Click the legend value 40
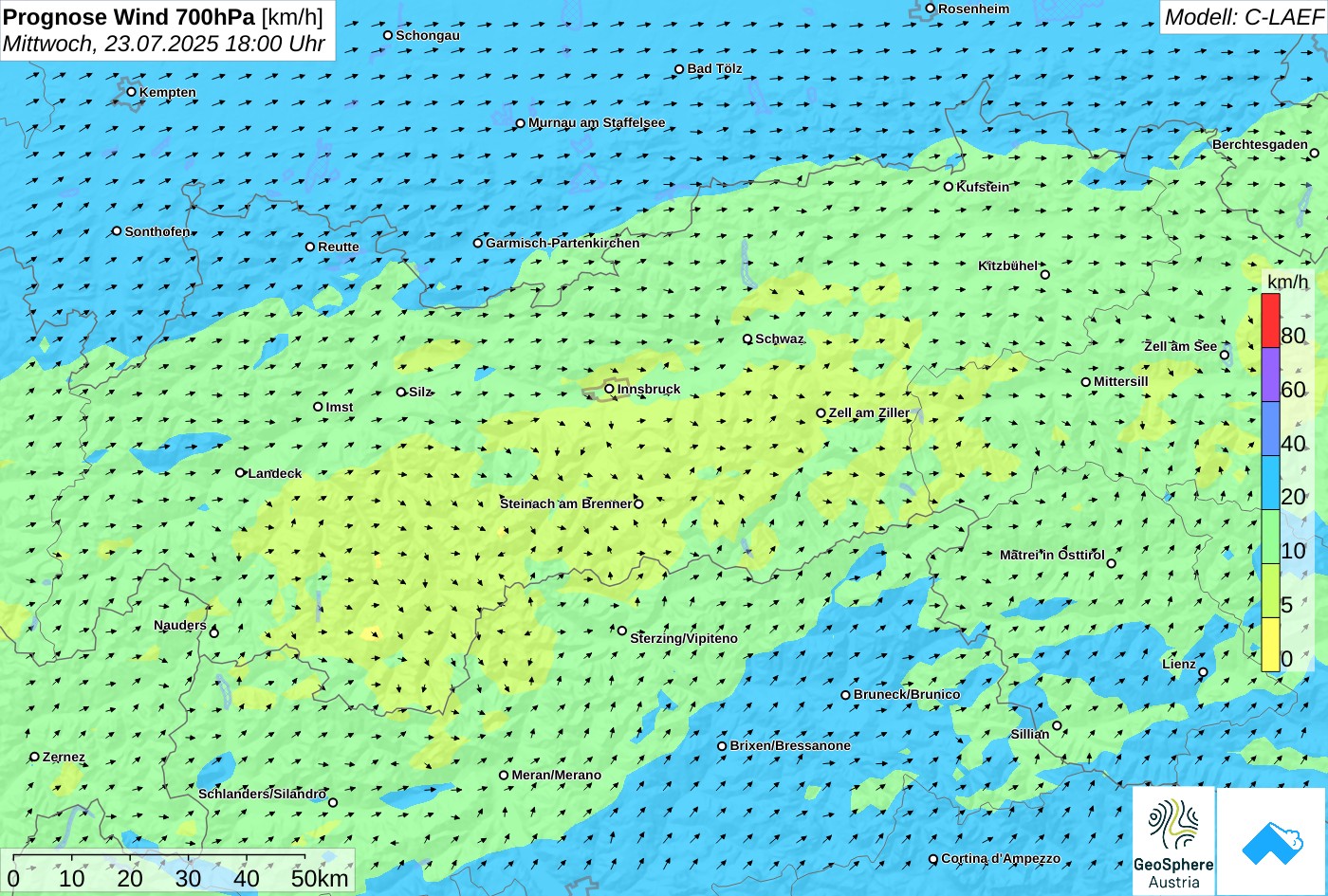Viewport: 1328px width, 896px height. point(1293,443)
